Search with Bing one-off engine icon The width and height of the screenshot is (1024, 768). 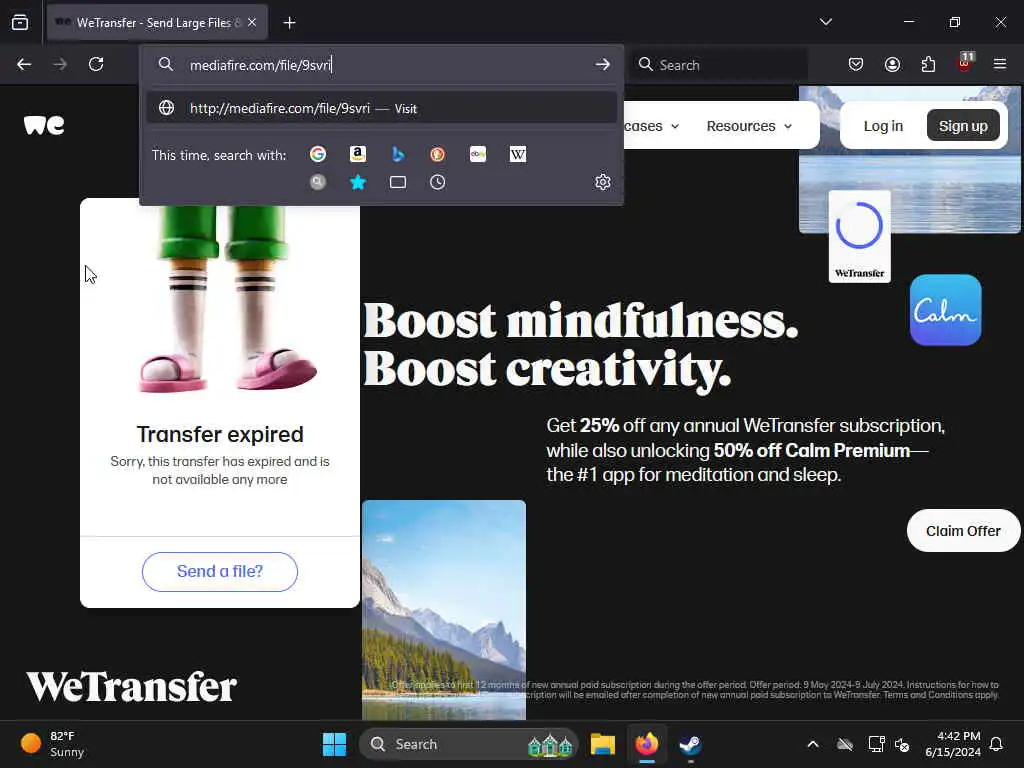point(398,154)
